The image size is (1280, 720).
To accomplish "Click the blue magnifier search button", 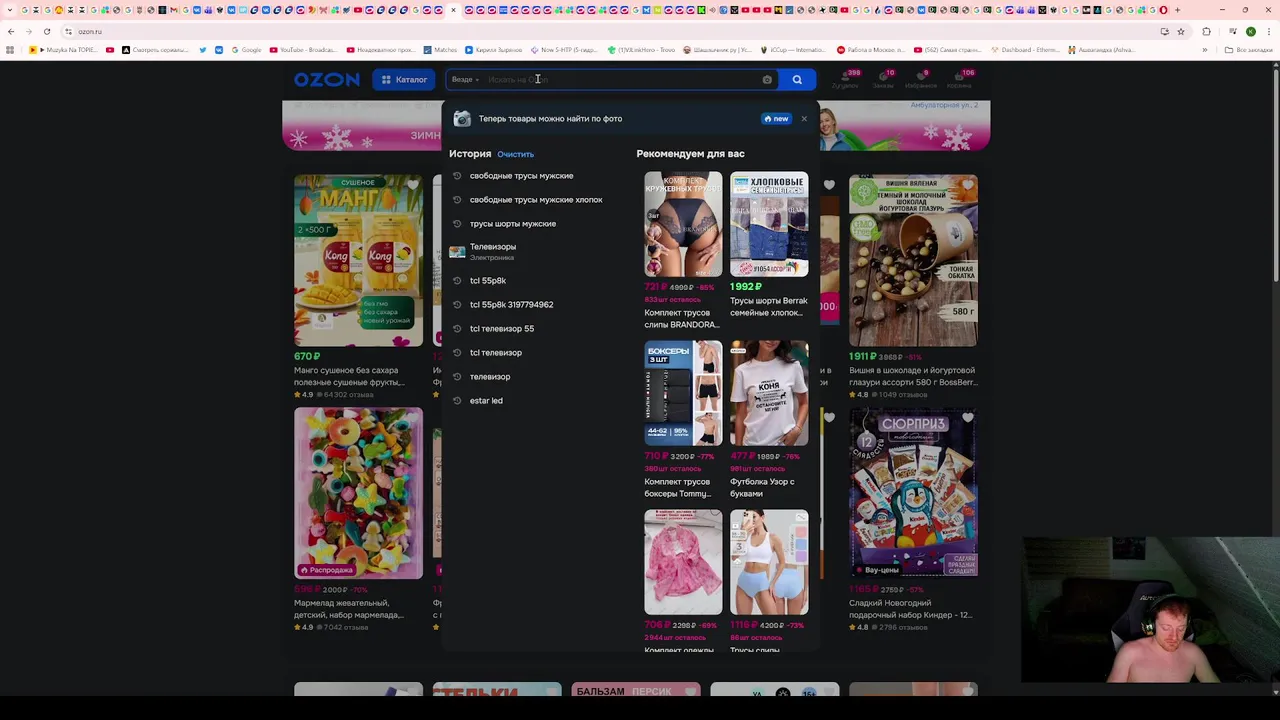I will click(x=797, y=80).
